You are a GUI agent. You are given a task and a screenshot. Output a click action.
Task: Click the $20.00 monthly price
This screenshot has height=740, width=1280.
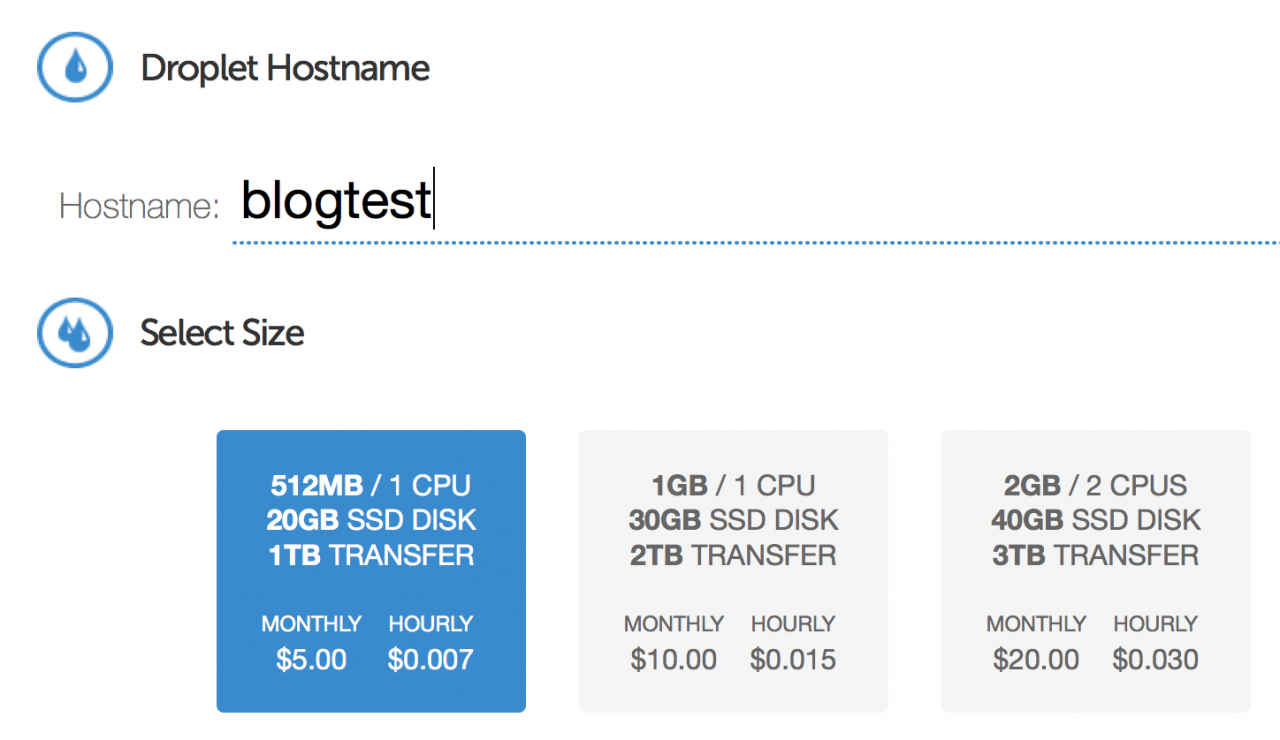[x=1036, y=660]
